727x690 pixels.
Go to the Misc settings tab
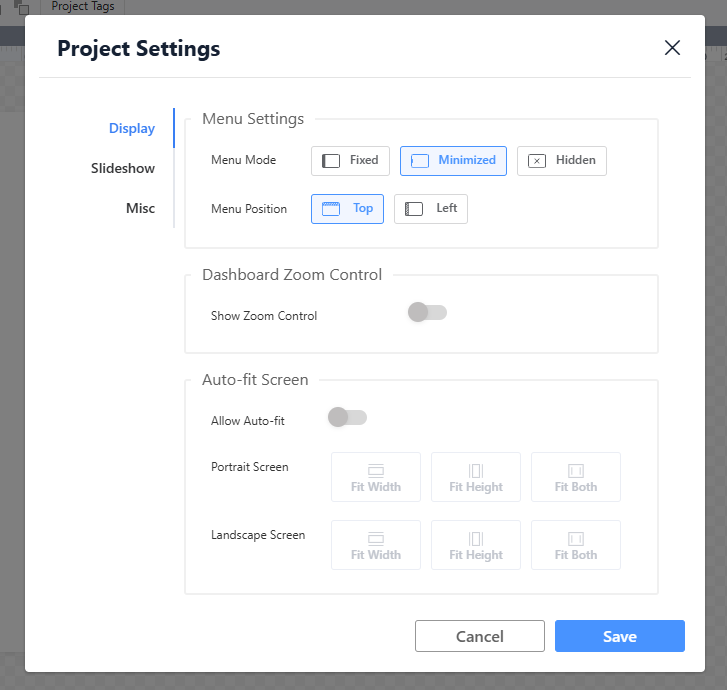pyautogui.click(x=140, y=209)
